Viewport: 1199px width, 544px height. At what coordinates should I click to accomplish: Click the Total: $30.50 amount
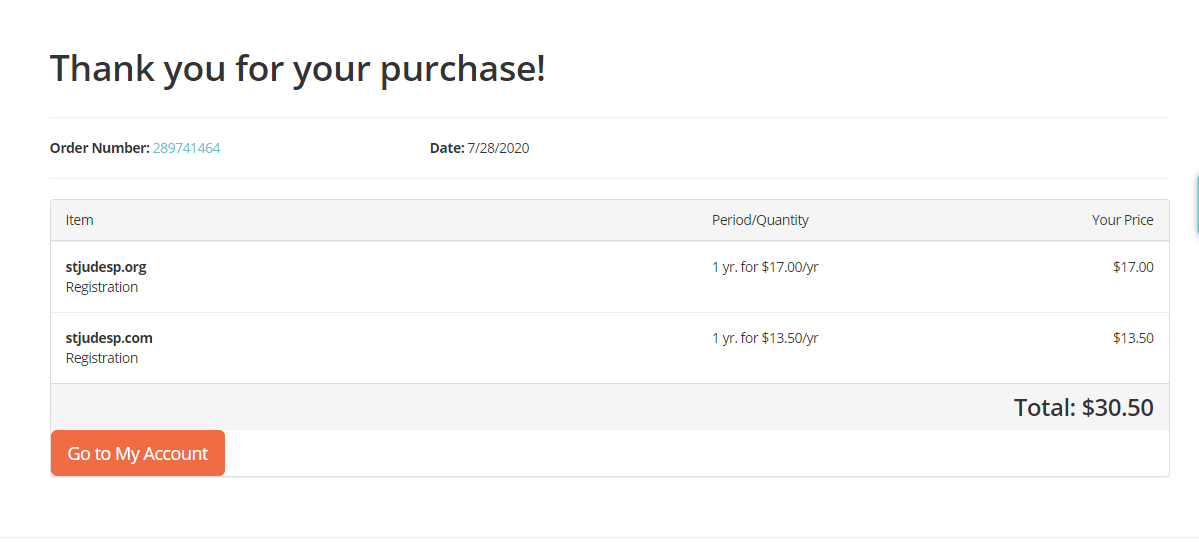tap(1083, 407)
